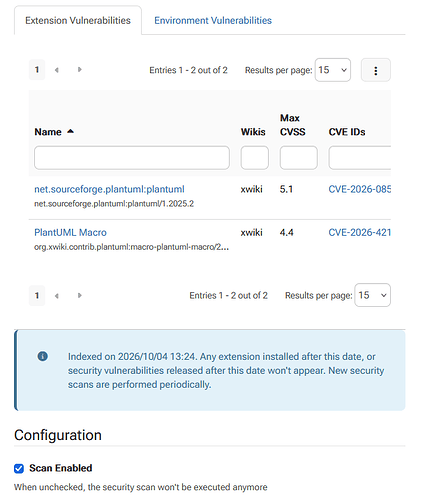Open the CVE-2026-421 vulnerability link

pyautogui.click(x=360, y=232)
